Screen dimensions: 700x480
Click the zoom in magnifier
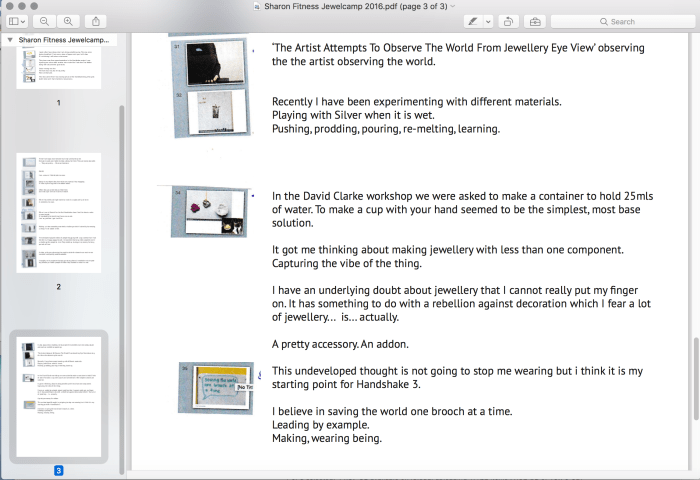point(69,21)
